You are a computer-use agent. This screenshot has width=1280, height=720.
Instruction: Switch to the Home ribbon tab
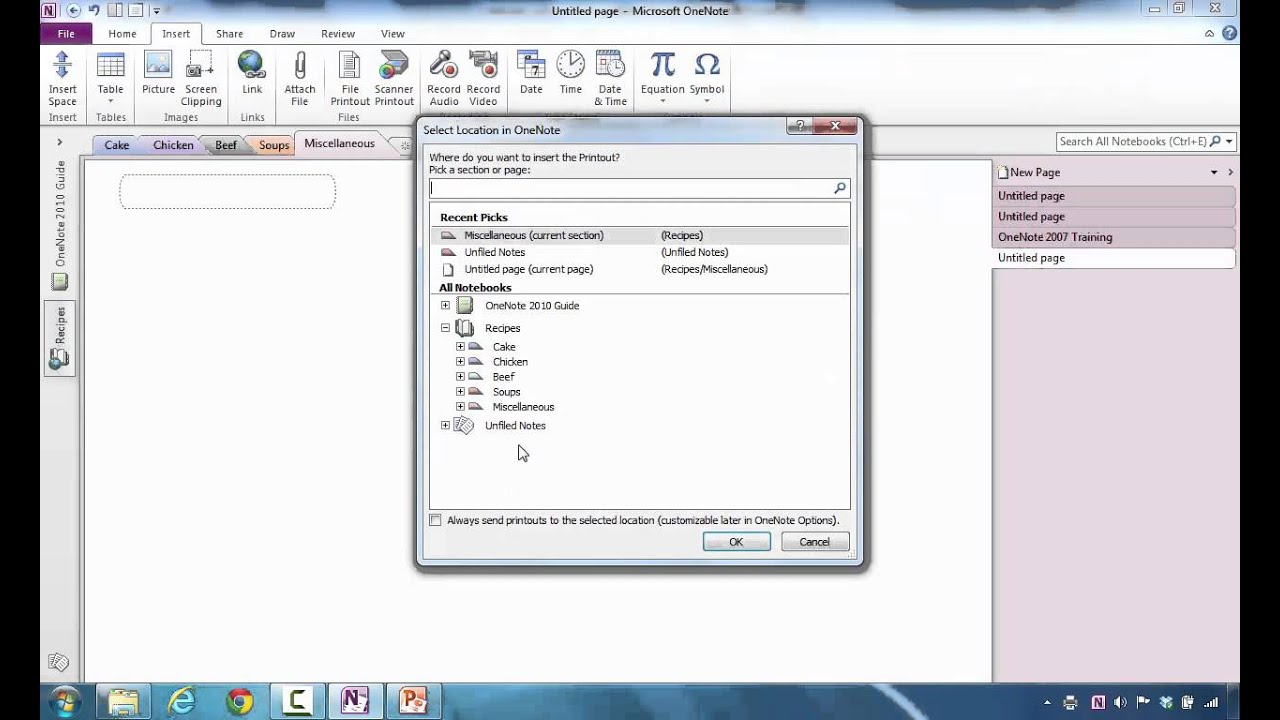(122, 33)
